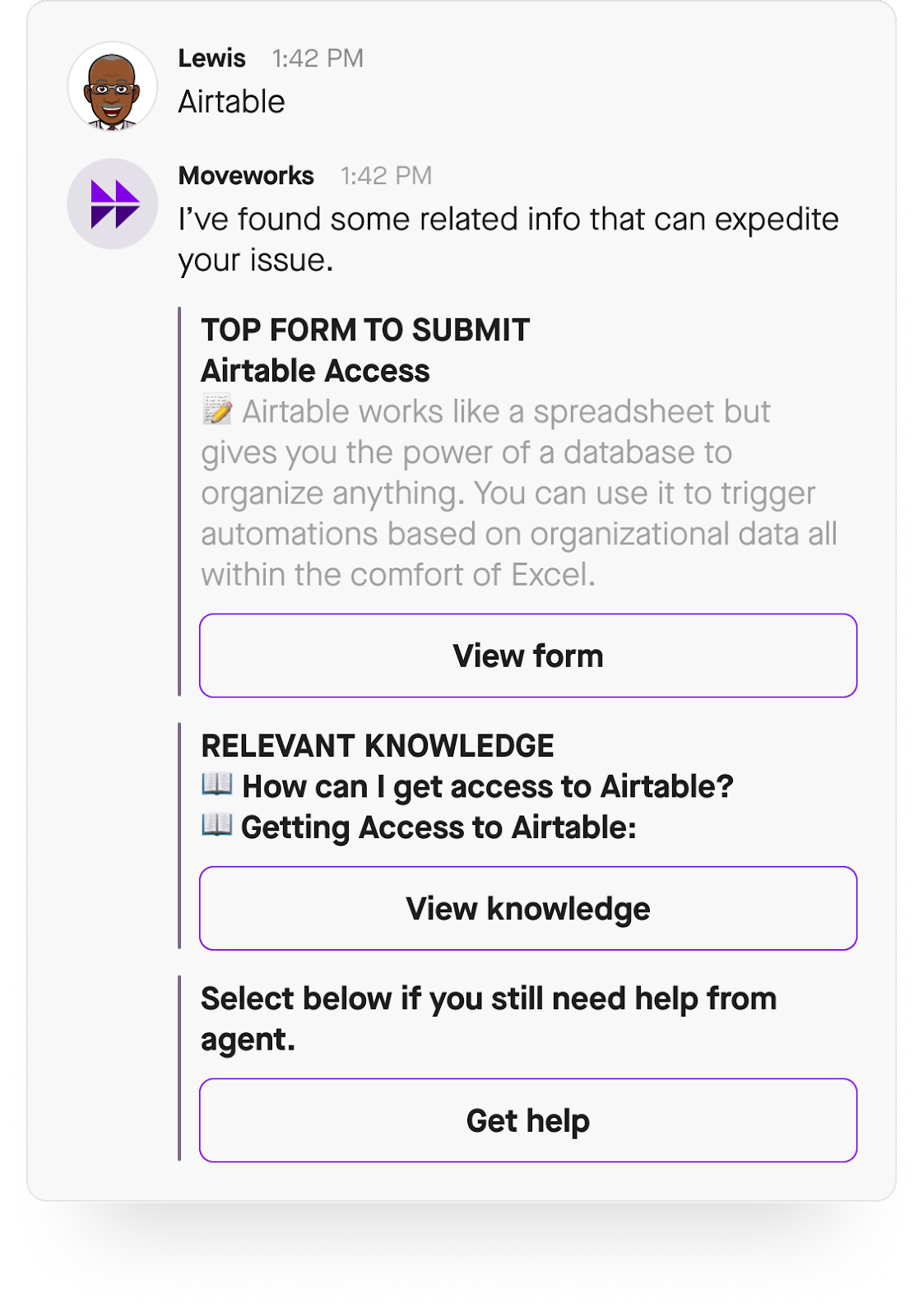The height and width of the screenshot is (1316, 923).
Task: Click the Moveworks sender name
Action: 246,175
